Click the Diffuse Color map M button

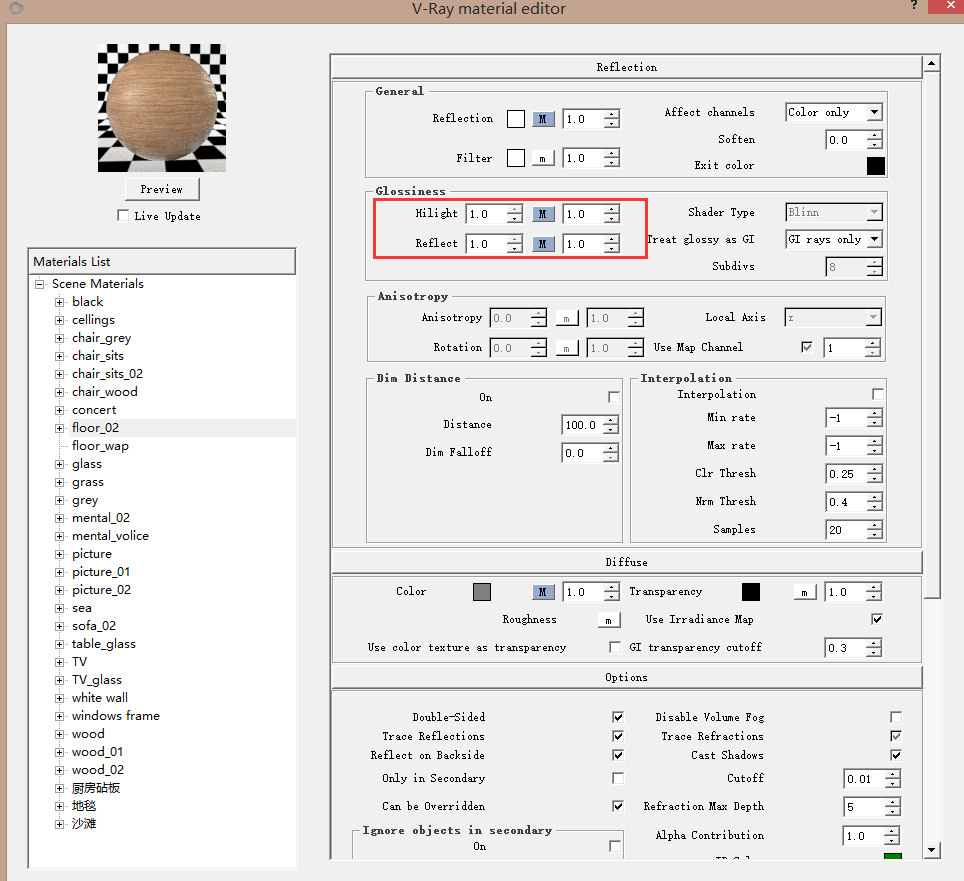point(543,592)
